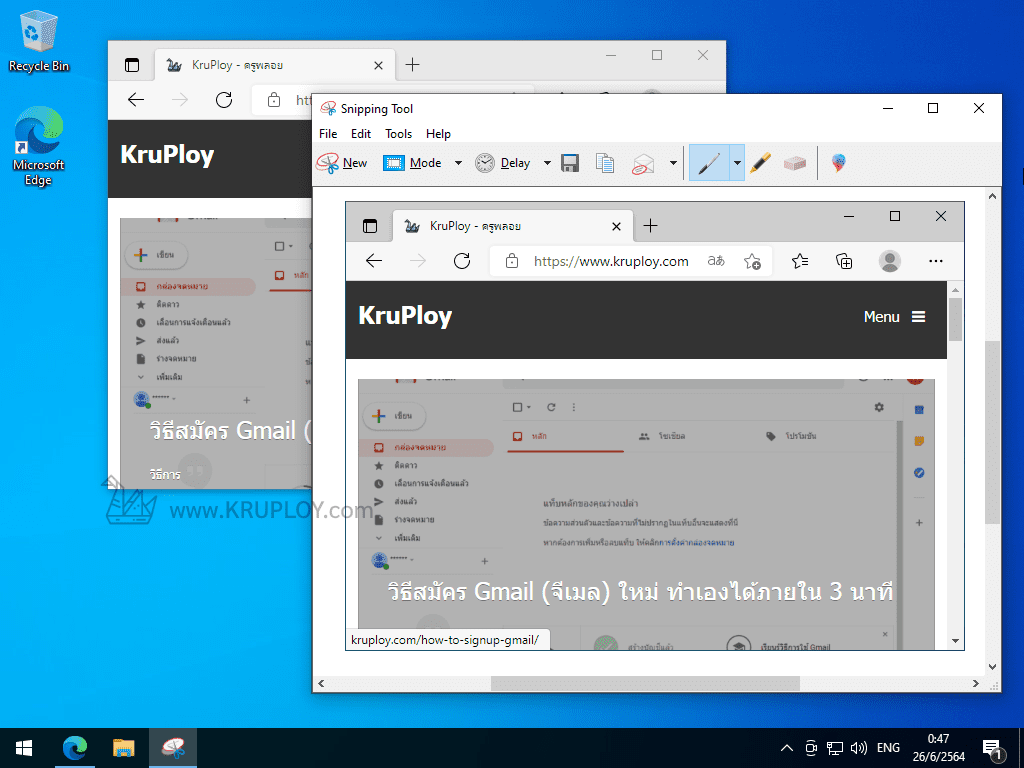Select the Highlighter tool
Viewport: 1024px width, 768px height.
tap(760, 163)
